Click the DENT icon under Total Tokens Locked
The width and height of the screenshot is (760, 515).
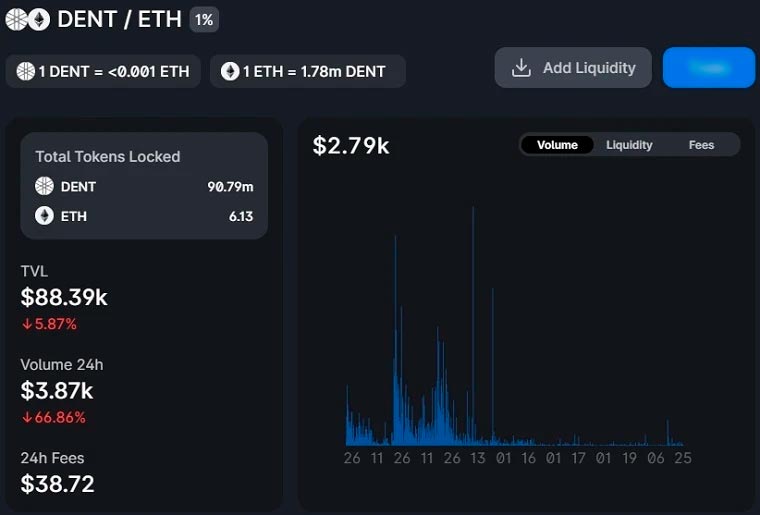tap(44, 186)
